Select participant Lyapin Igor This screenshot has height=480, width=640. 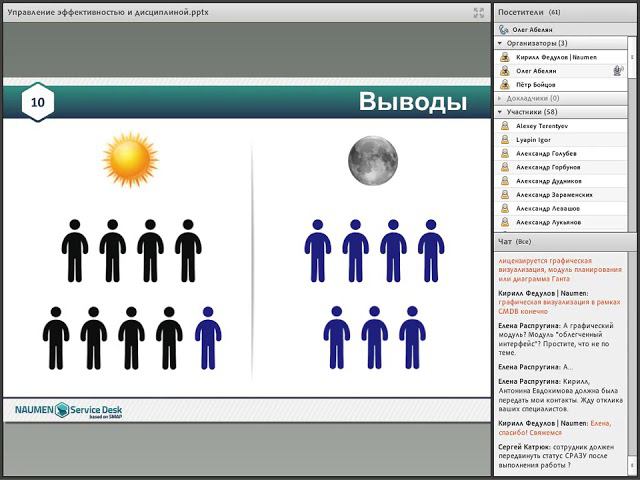pos(561,140)
